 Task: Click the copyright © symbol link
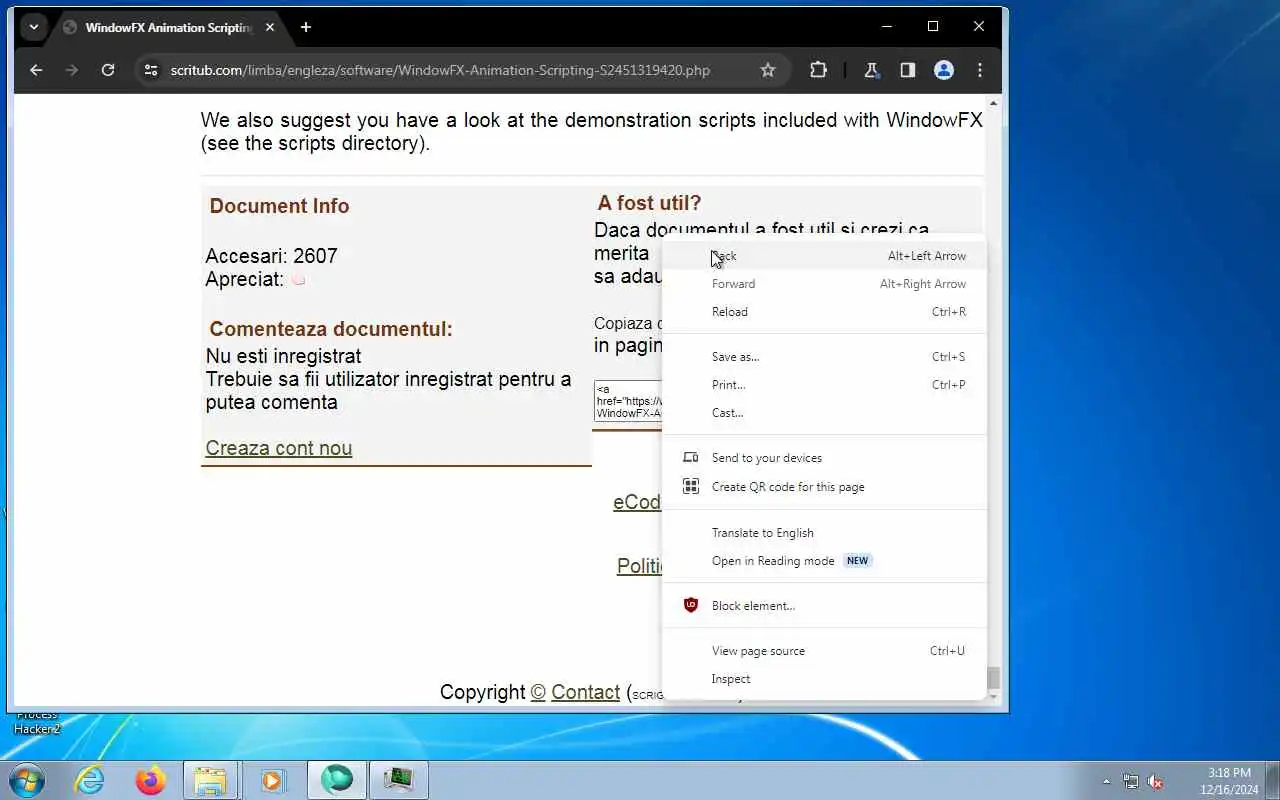click(538, 692)
